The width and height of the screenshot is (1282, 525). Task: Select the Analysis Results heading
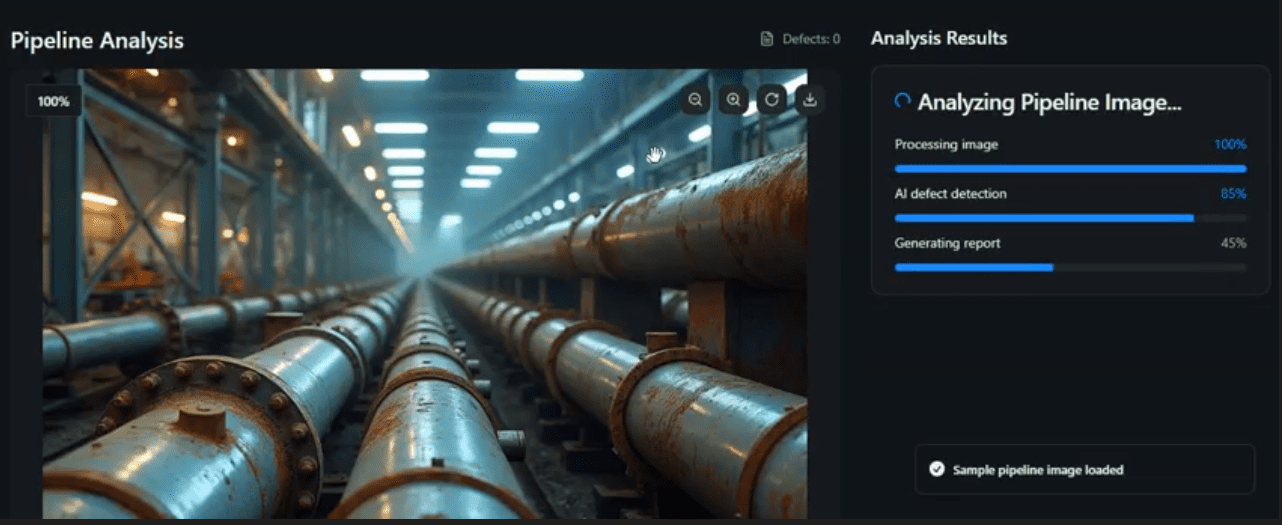(x=938, y=39)
